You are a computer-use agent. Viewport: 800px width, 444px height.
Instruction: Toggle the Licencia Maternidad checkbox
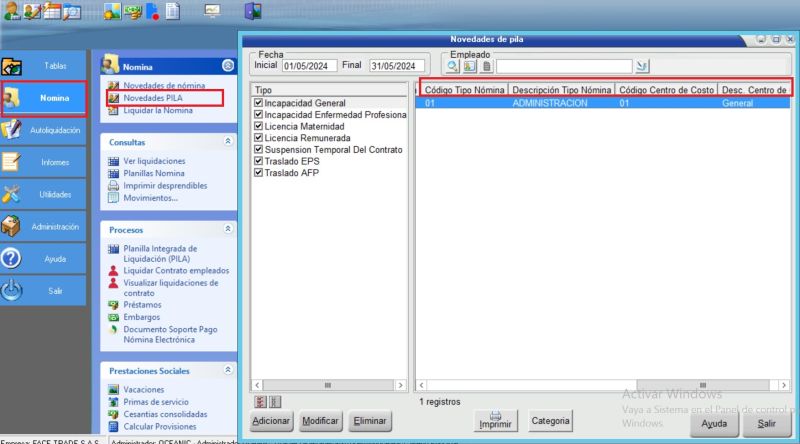(x=258, y=127)
